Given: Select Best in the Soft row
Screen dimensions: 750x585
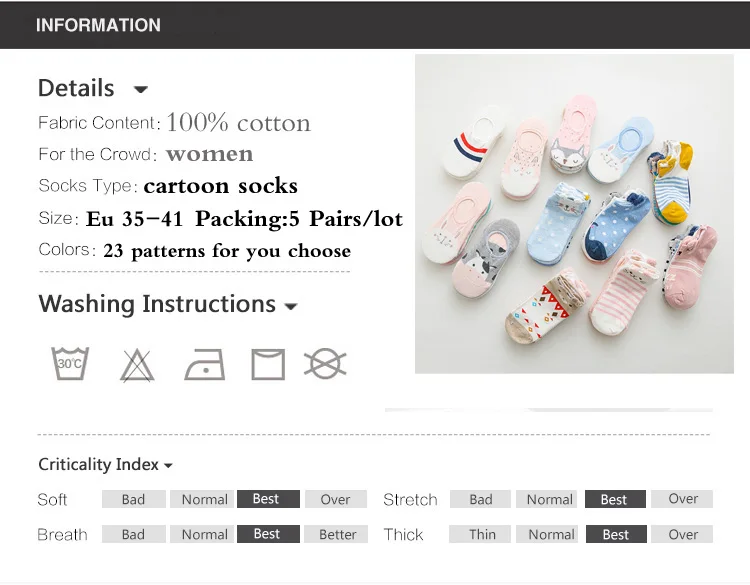Looking at the screenshot, I should [x=266, y=499].
